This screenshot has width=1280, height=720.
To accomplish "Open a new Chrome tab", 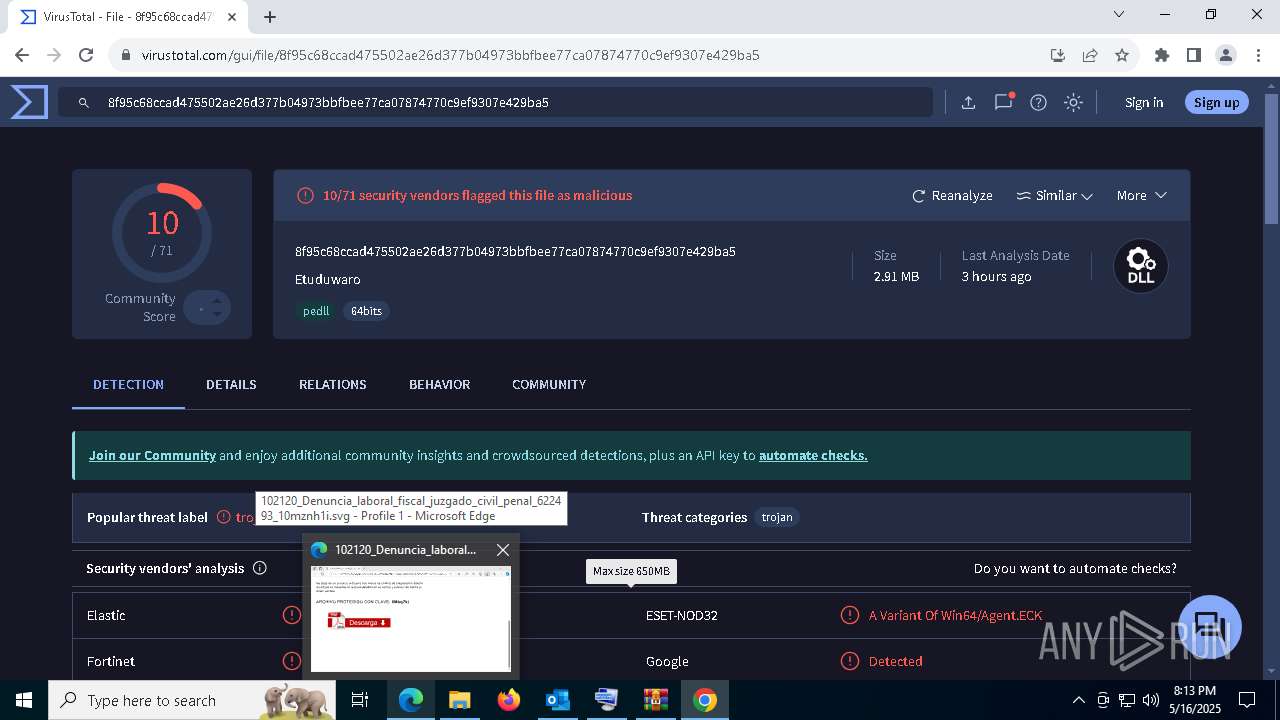I will point(270,16).
